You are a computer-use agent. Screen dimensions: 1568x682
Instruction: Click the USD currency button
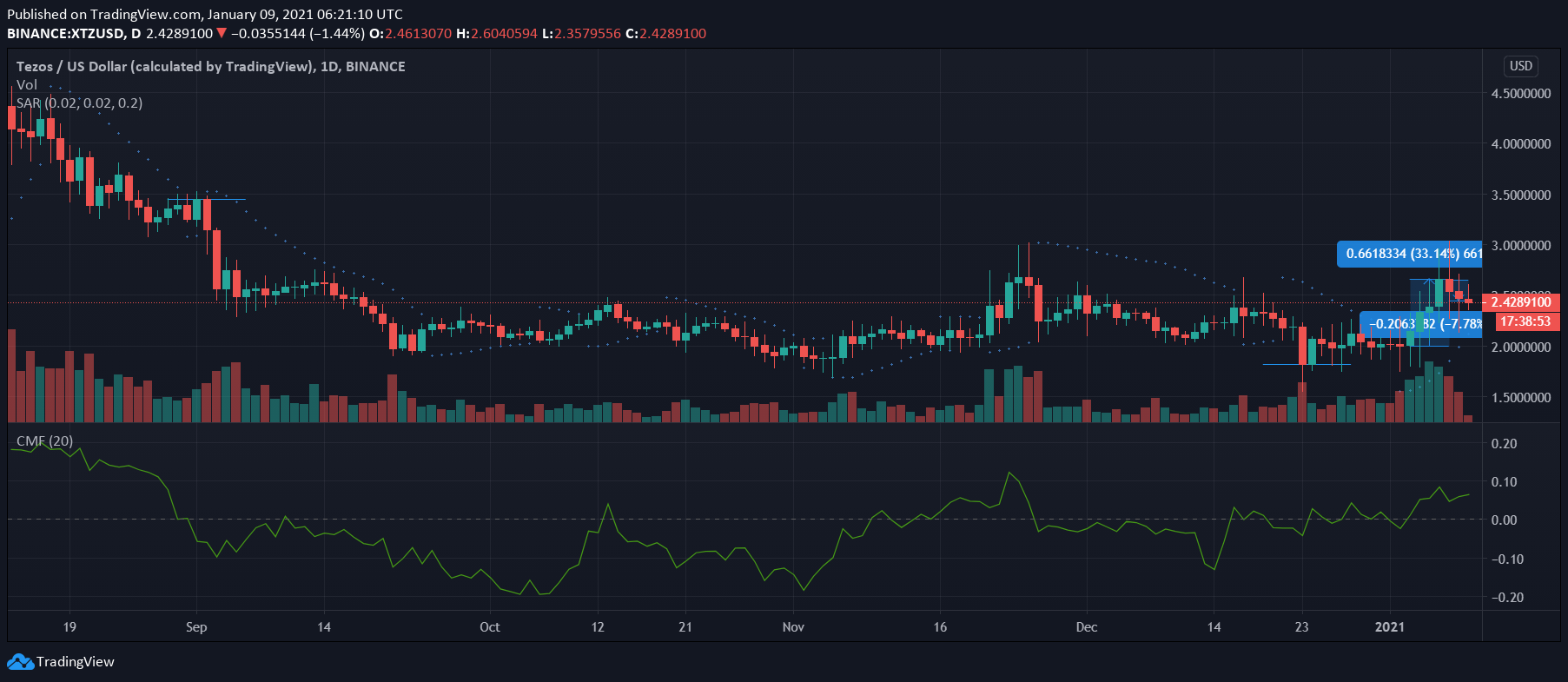click(x=1521, y=66)
